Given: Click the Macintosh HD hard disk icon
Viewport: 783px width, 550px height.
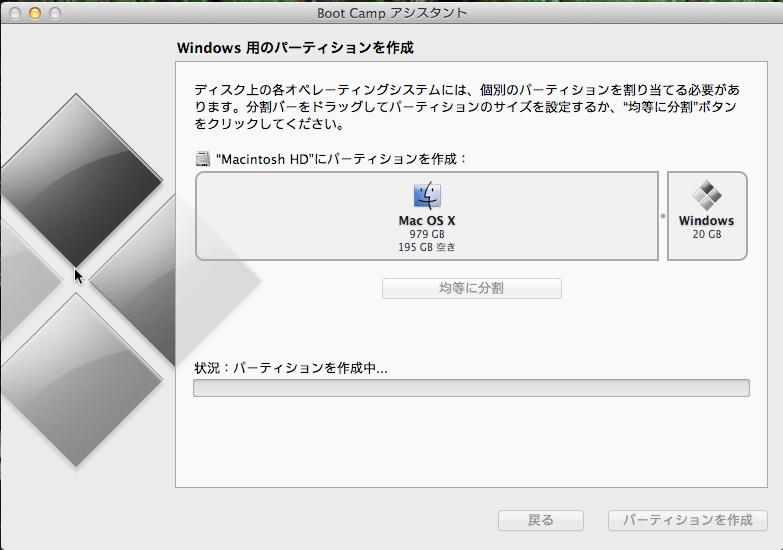Looking at the screenshot, I should [x=203, y=159].
